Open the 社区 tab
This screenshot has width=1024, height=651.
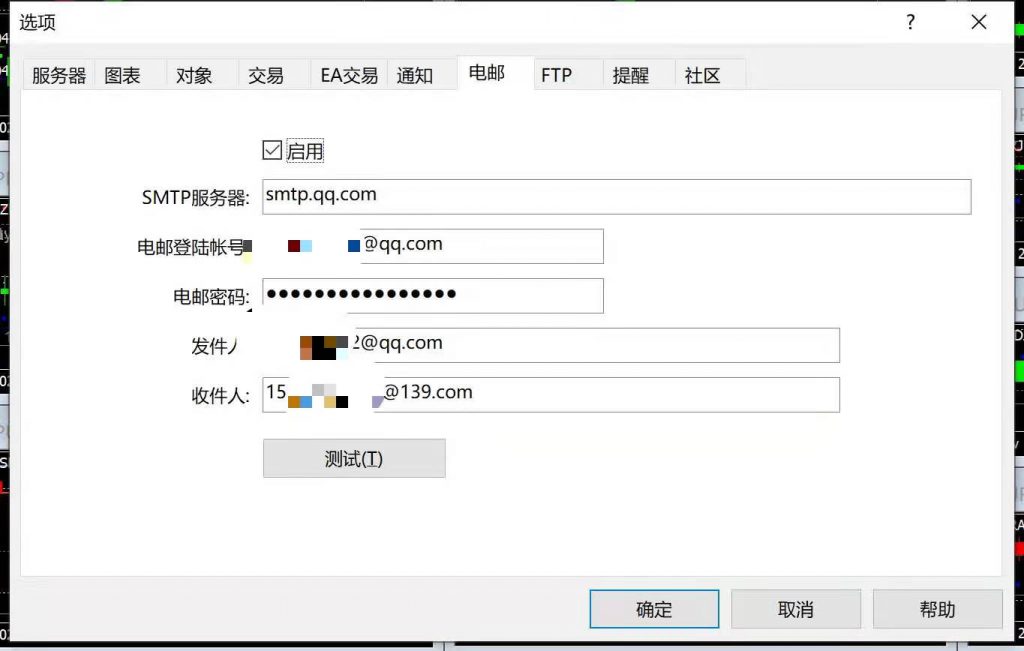(702, 75)
